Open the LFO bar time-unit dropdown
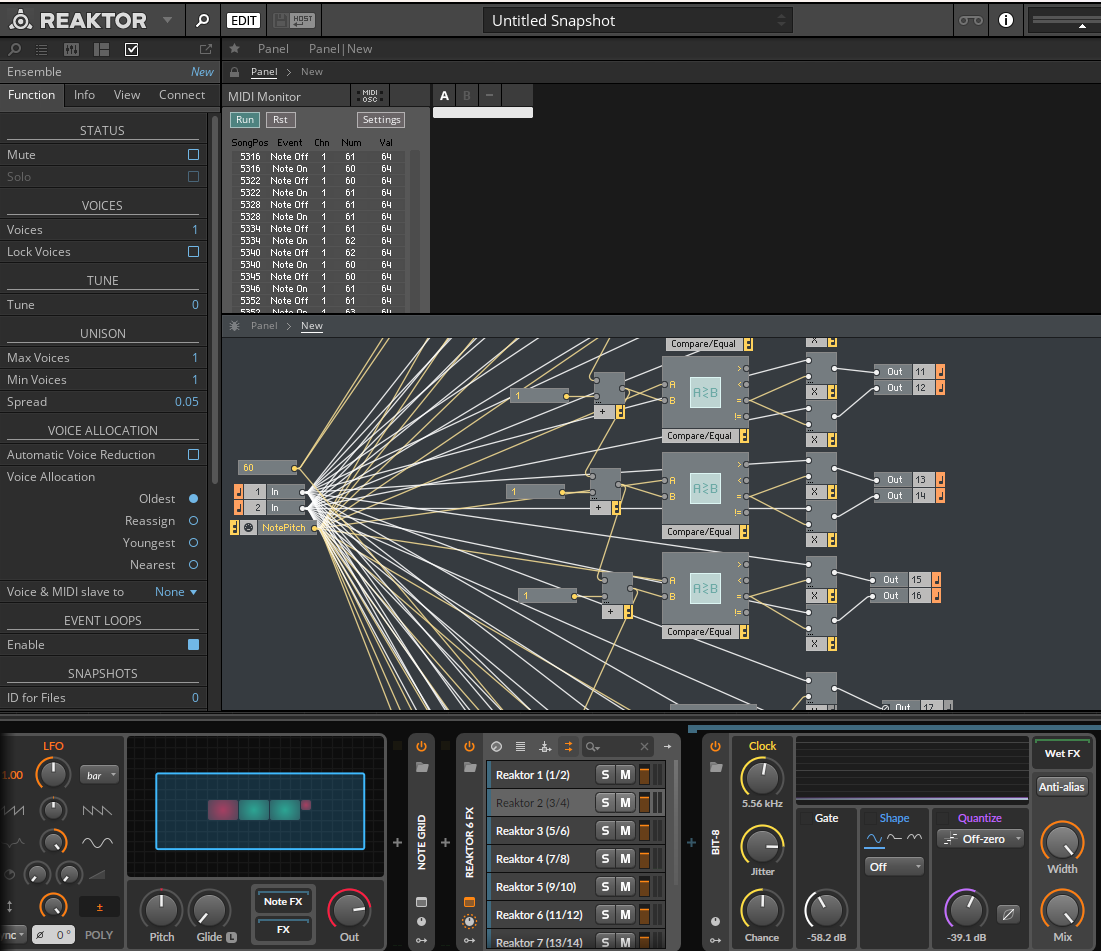The width and height of the screenshot is (1101, 951). click(100, 775)
